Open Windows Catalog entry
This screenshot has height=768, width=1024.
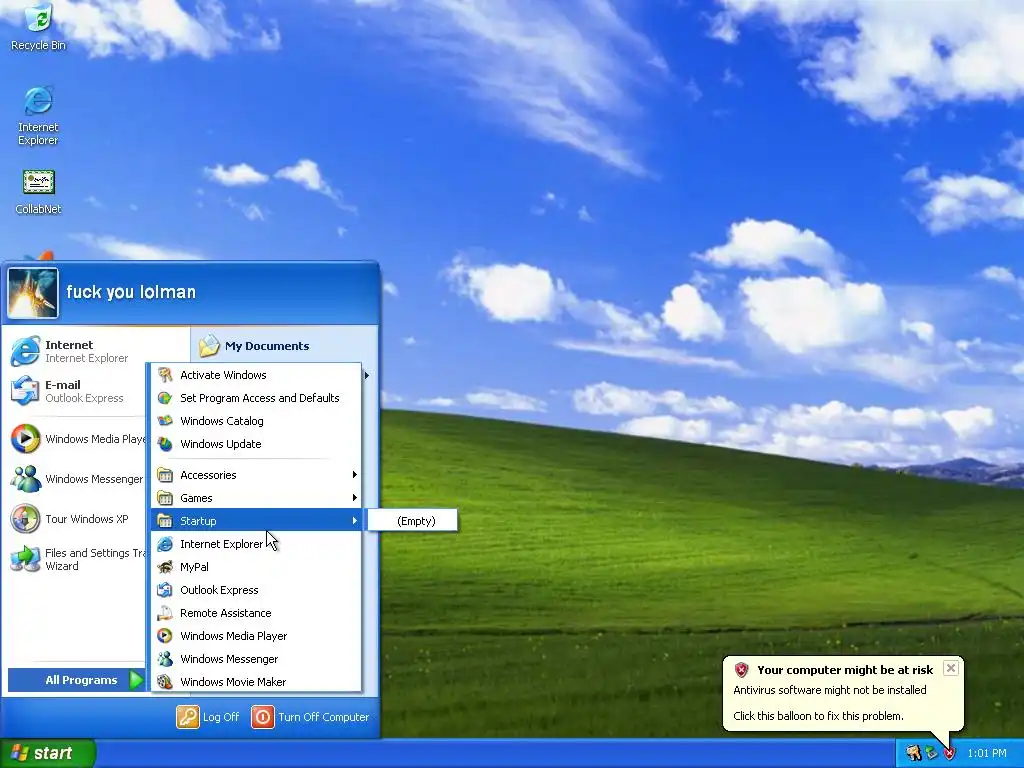[257, 421]
